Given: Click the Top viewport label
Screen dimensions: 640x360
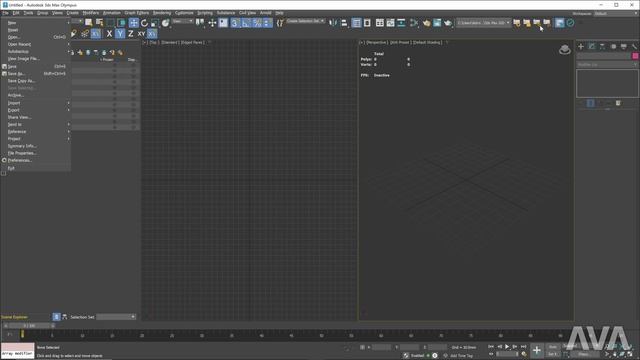Looking at the screenshot, I should 153,42.
